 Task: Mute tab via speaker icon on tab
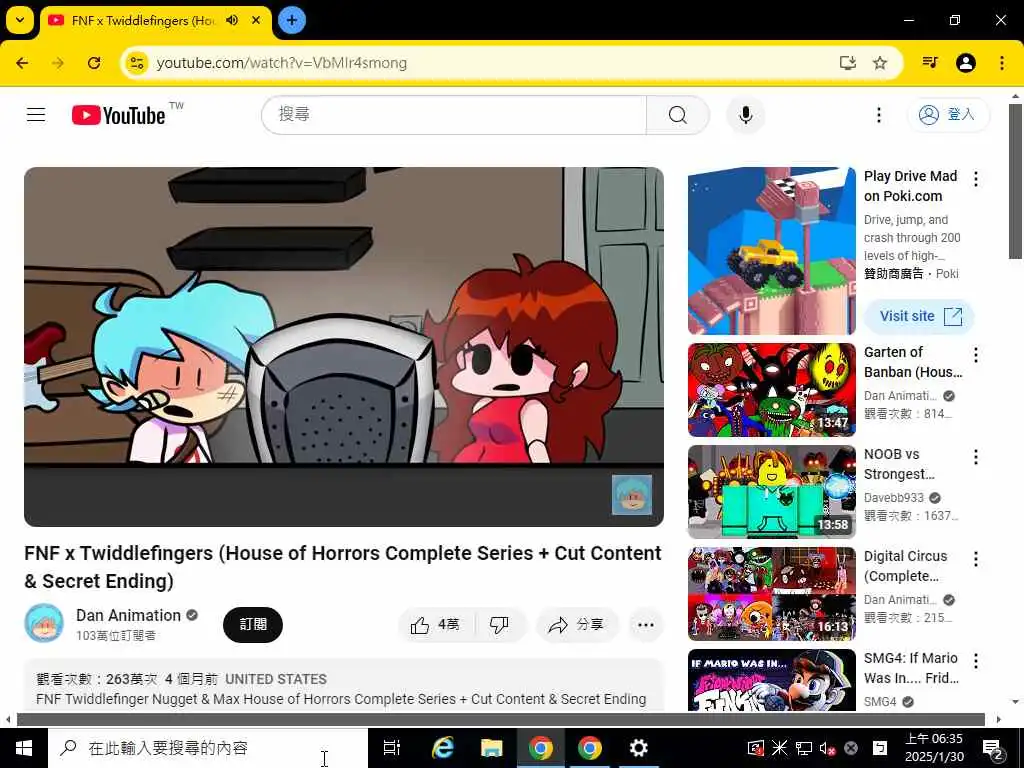[x=232, y=20]
